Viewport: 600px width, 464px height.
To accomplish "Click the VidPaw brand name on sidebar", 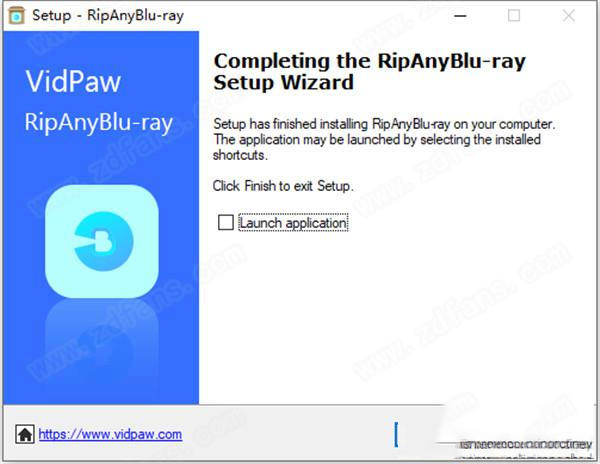I will point(66,84).
